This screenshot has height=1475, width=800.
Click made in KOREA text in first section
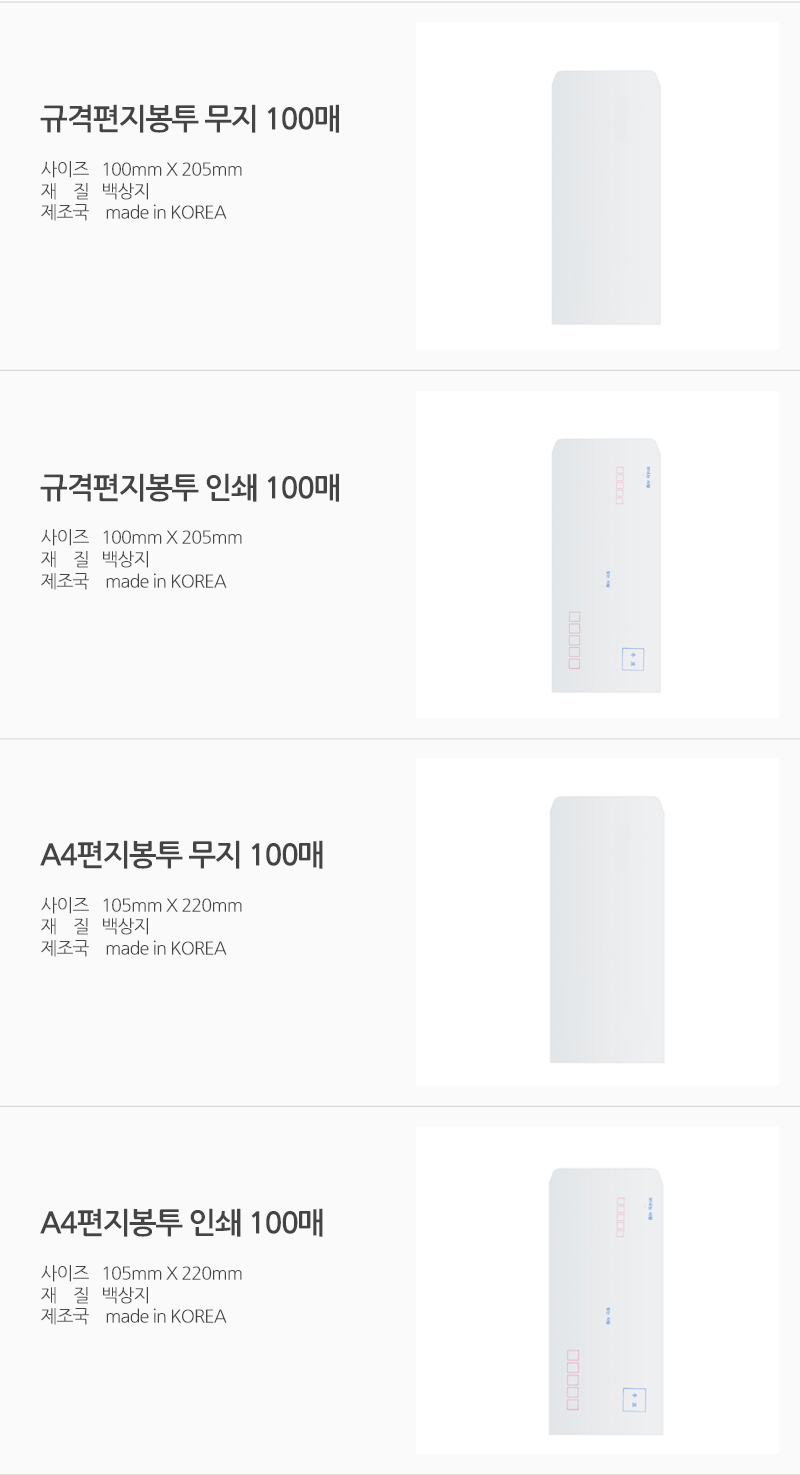165,213
